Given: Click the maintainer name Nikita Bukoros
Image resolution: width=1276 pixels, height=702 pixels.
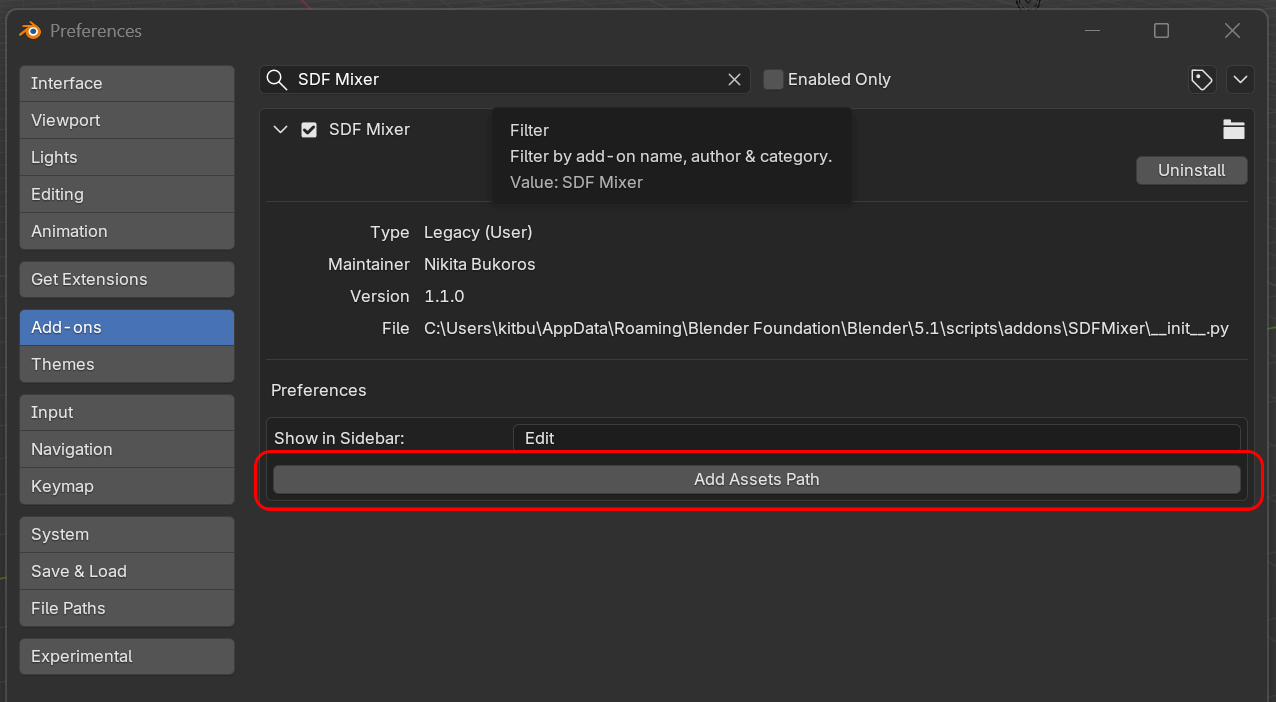Looking at the screenshot, I should [480, 264].
